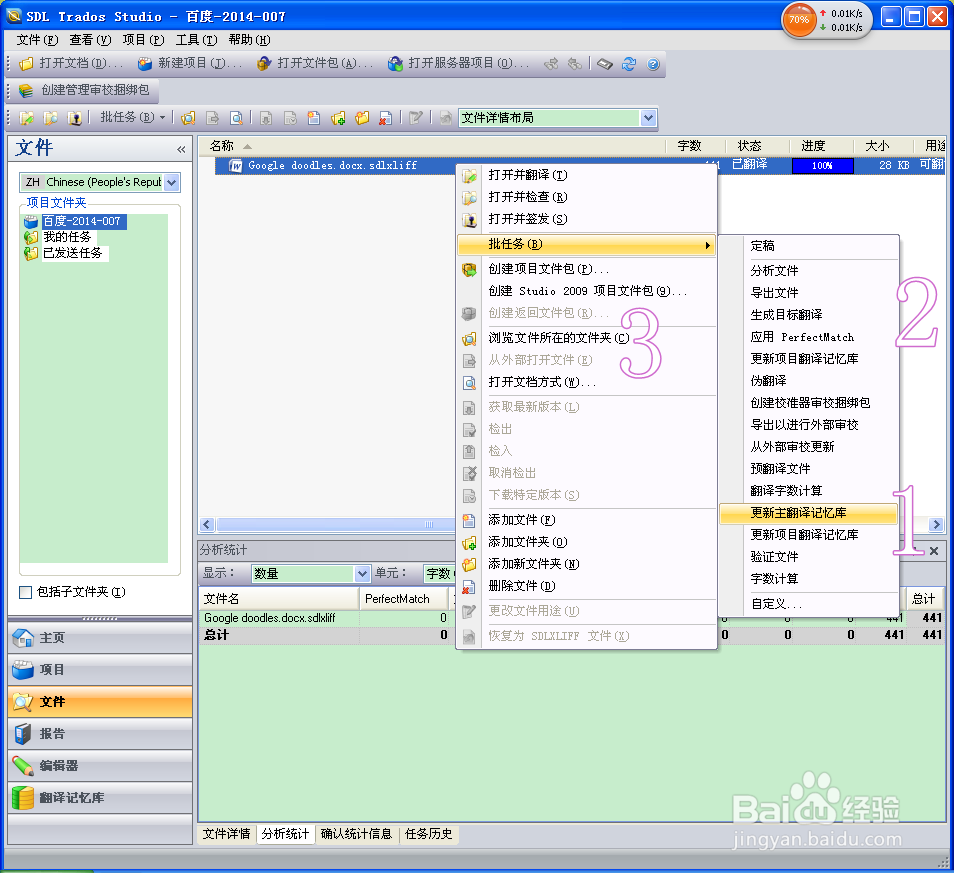
Task: Go to the 项目 navigation view
Action: click(x=100, y=670)
